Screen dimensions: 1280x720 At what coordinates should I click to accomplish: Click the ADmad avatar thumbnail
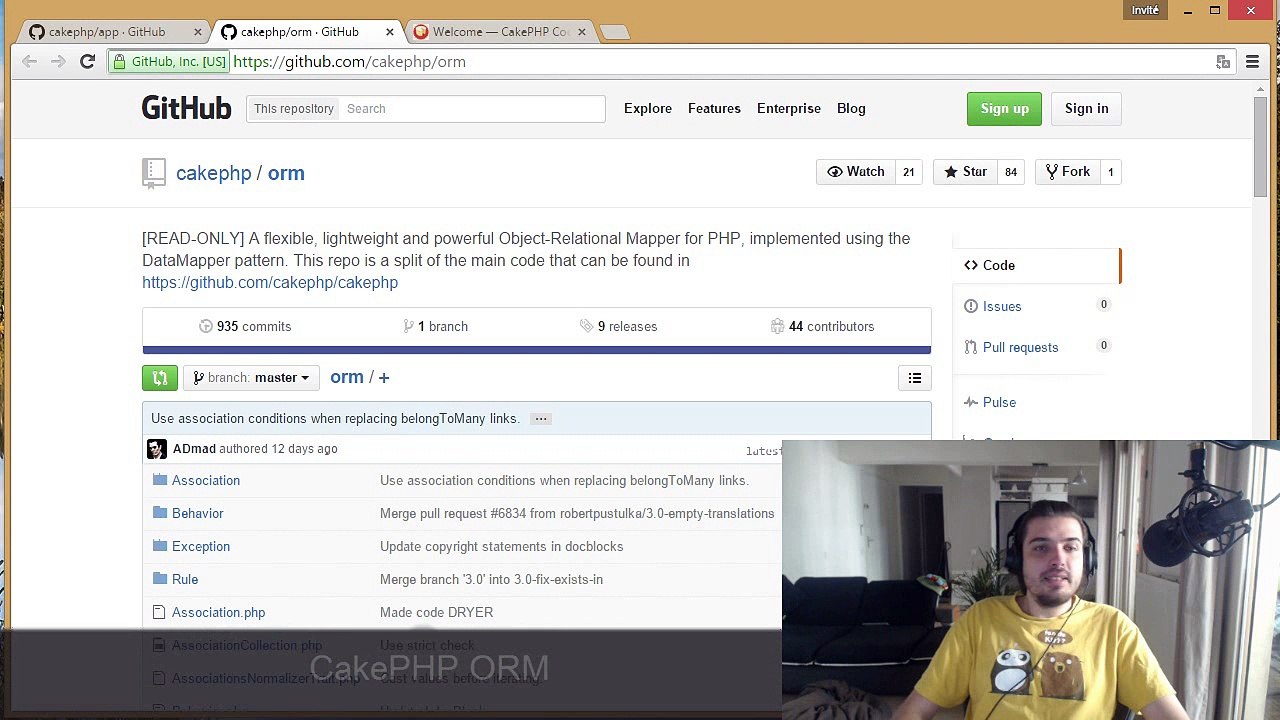[x=157, y=449]
